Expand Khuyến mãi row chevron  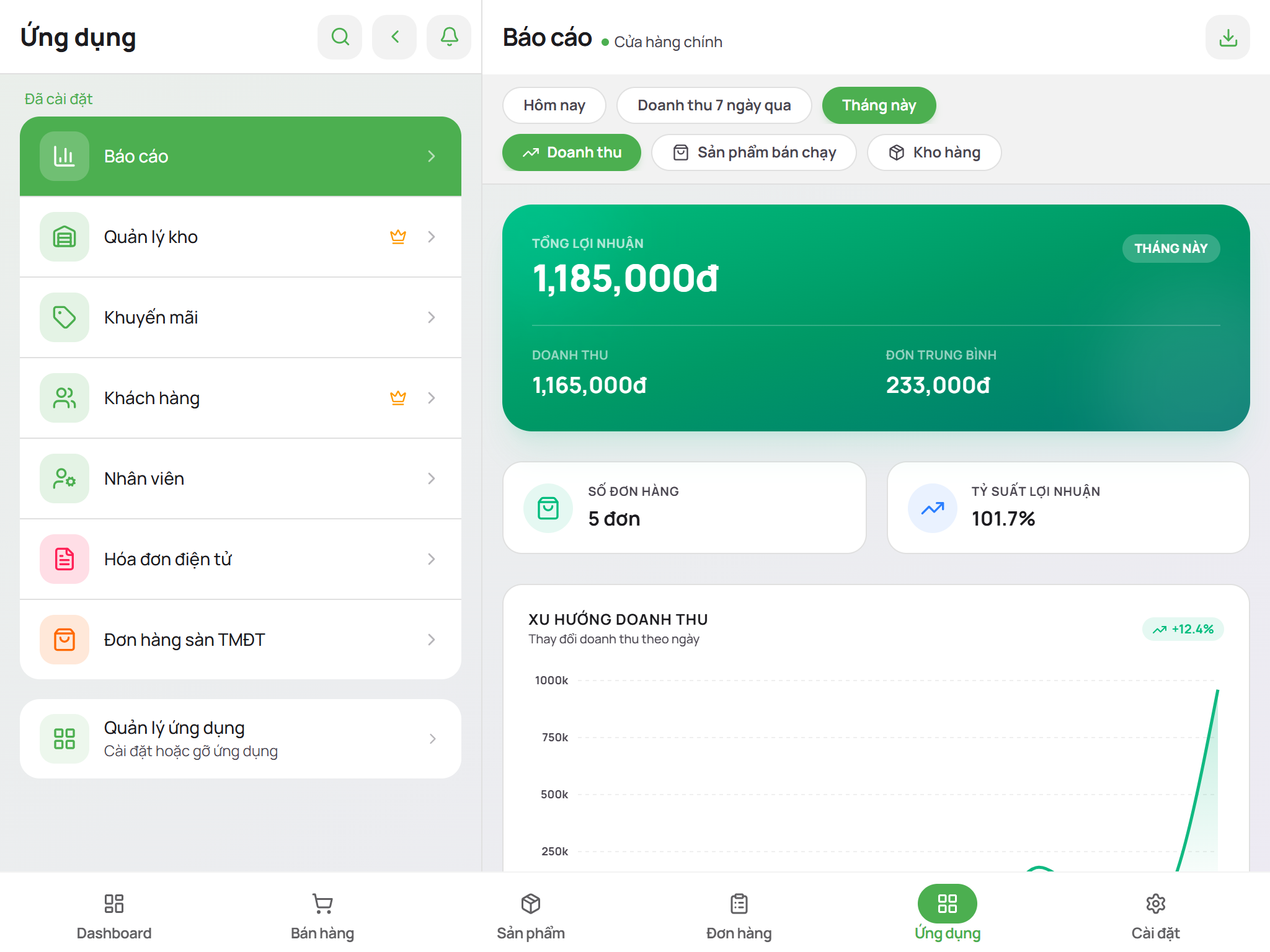pyautogui.click(x=432, y=317)
